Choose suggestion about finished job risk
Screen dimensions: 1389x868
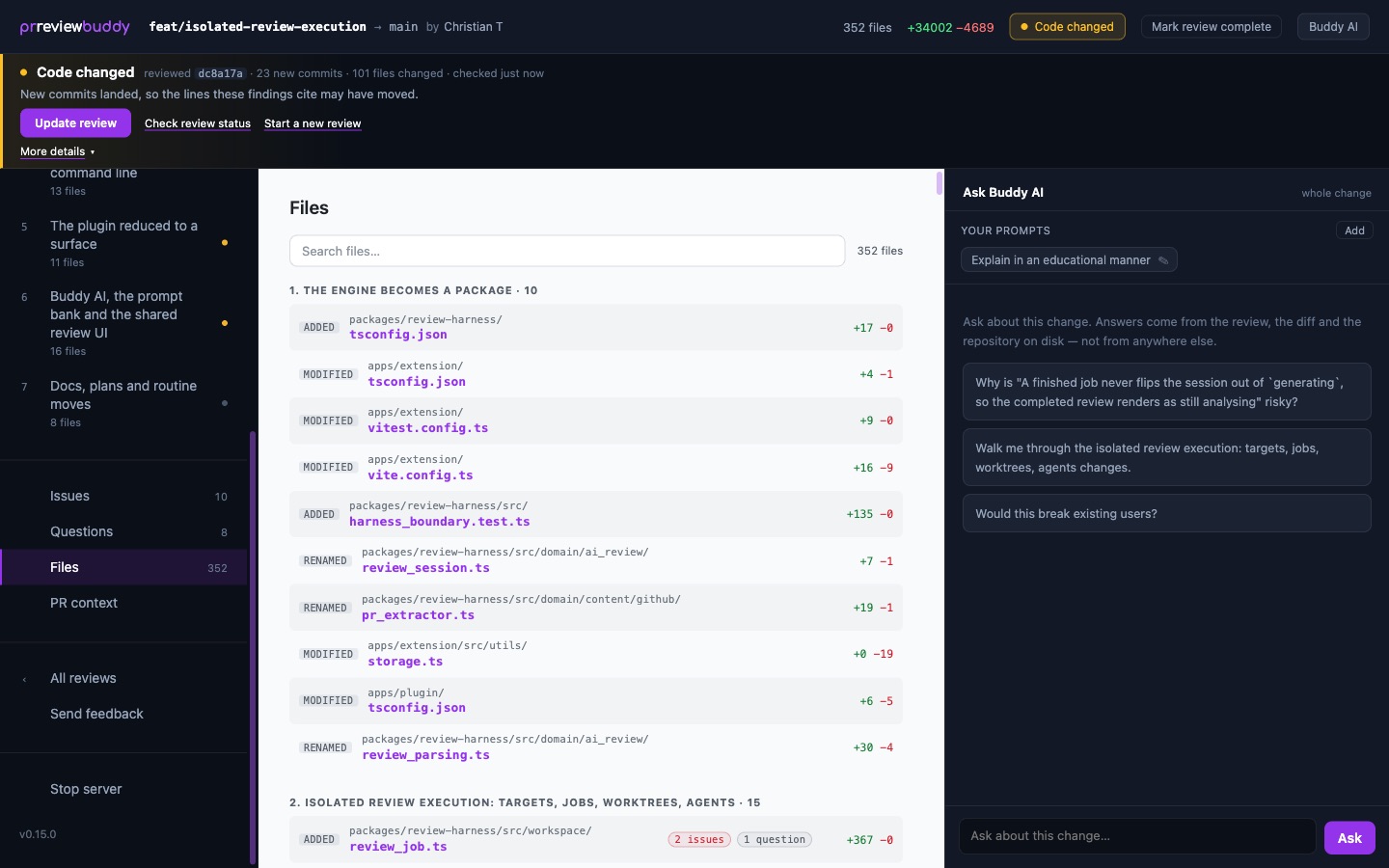[1167, 392]
